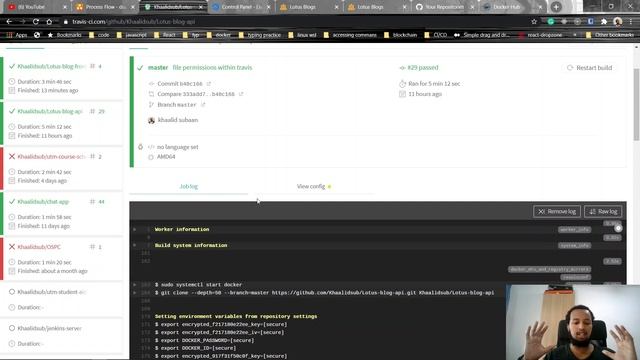Click the clock icon beside Ran for 5 min

(x=402, y=84)
